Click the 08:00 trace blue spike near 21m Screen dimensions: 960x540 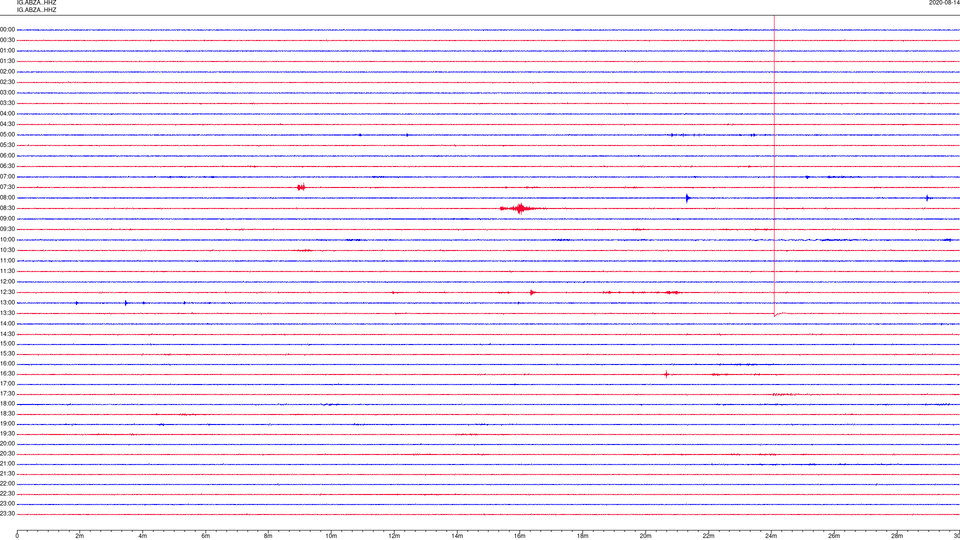688,198
